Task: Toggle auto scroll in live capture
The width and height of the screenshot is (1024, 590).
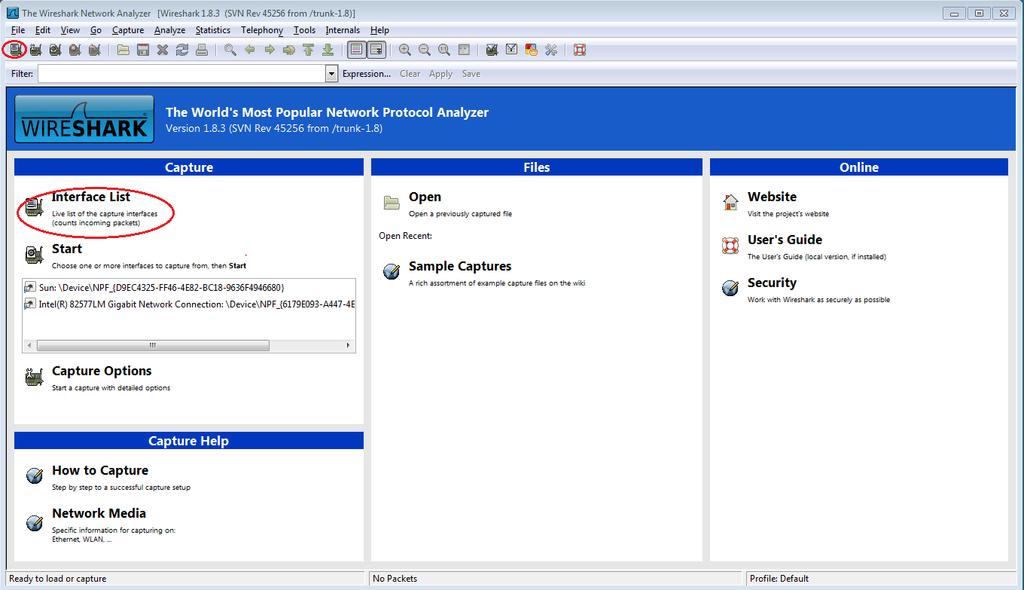Action: (376, 50)
